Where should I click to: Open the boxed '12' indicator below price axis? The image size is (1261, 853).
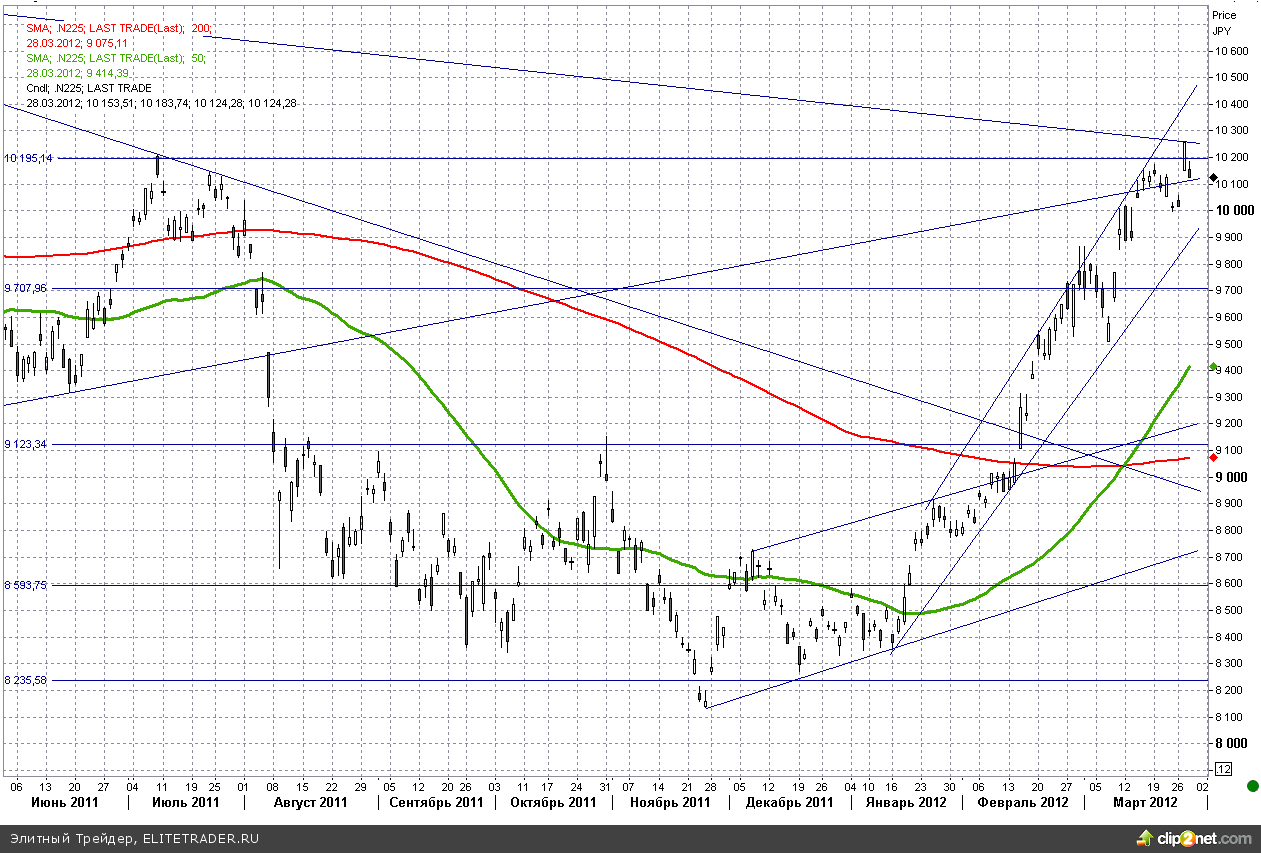pos(1223,768)
